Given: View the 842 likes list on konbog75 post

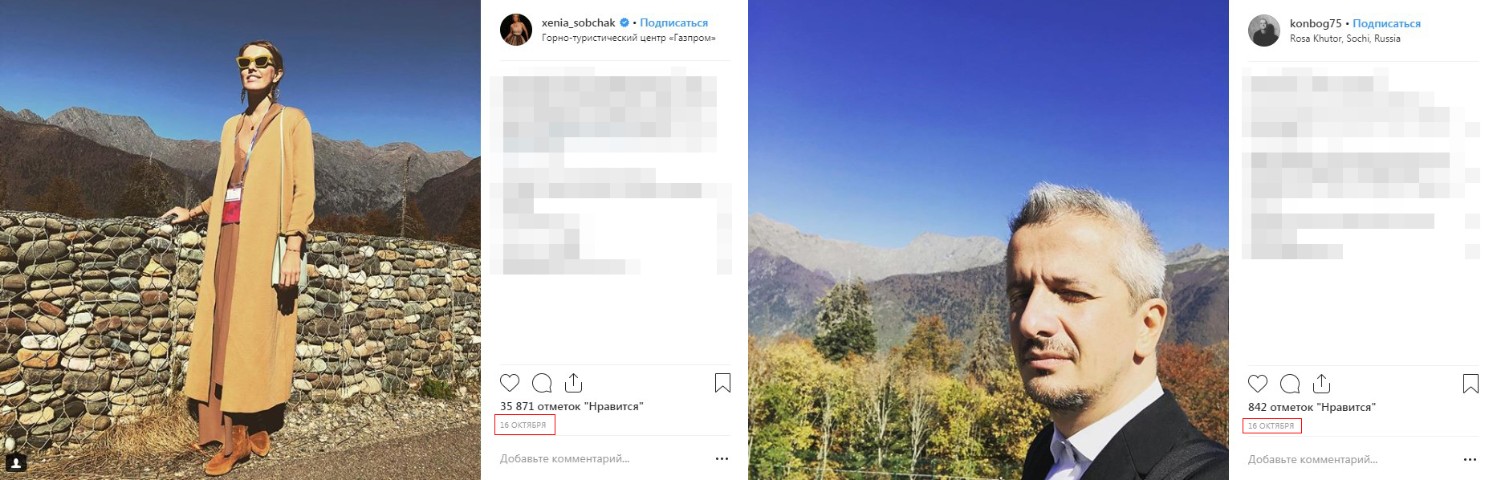Looking at the screenshot, I should (1312, 407).
